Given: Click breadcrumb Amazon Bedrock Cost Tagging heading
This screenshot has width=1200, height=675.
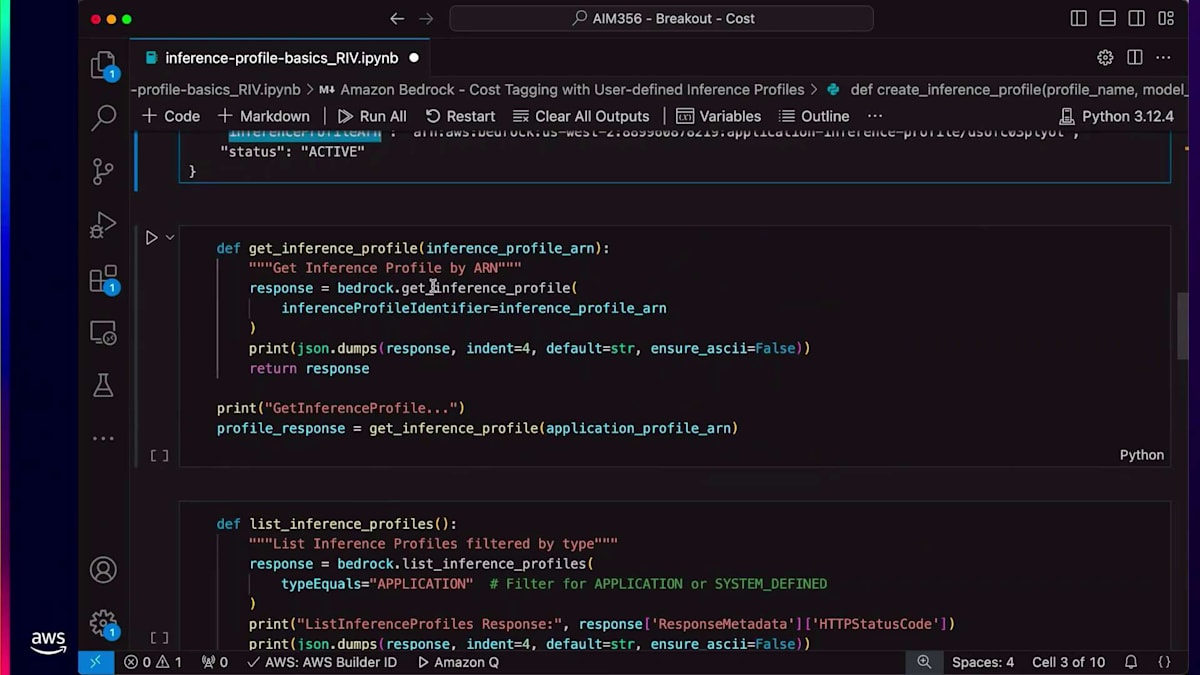Looking at the screenshot, I should coord(561,89).
